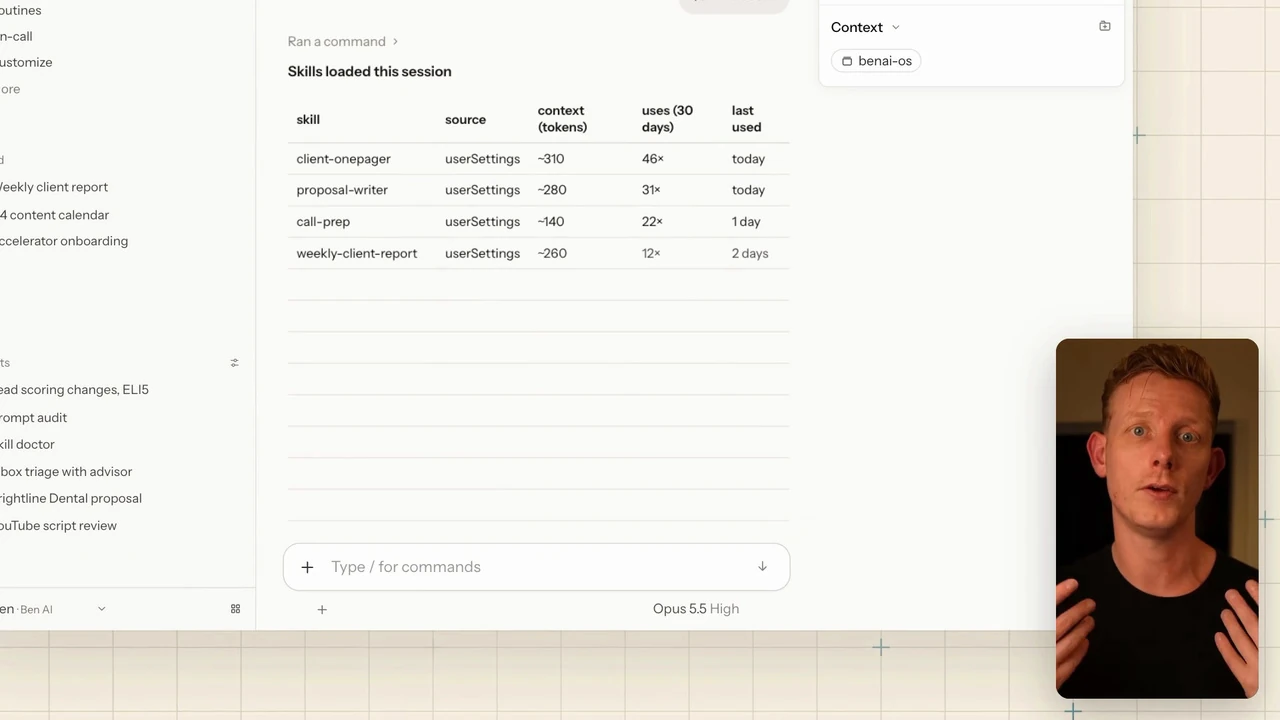Open the Ben AI account dropdown chevron
The height and width of the screenshot is (720, 1280).
(101, 609)
